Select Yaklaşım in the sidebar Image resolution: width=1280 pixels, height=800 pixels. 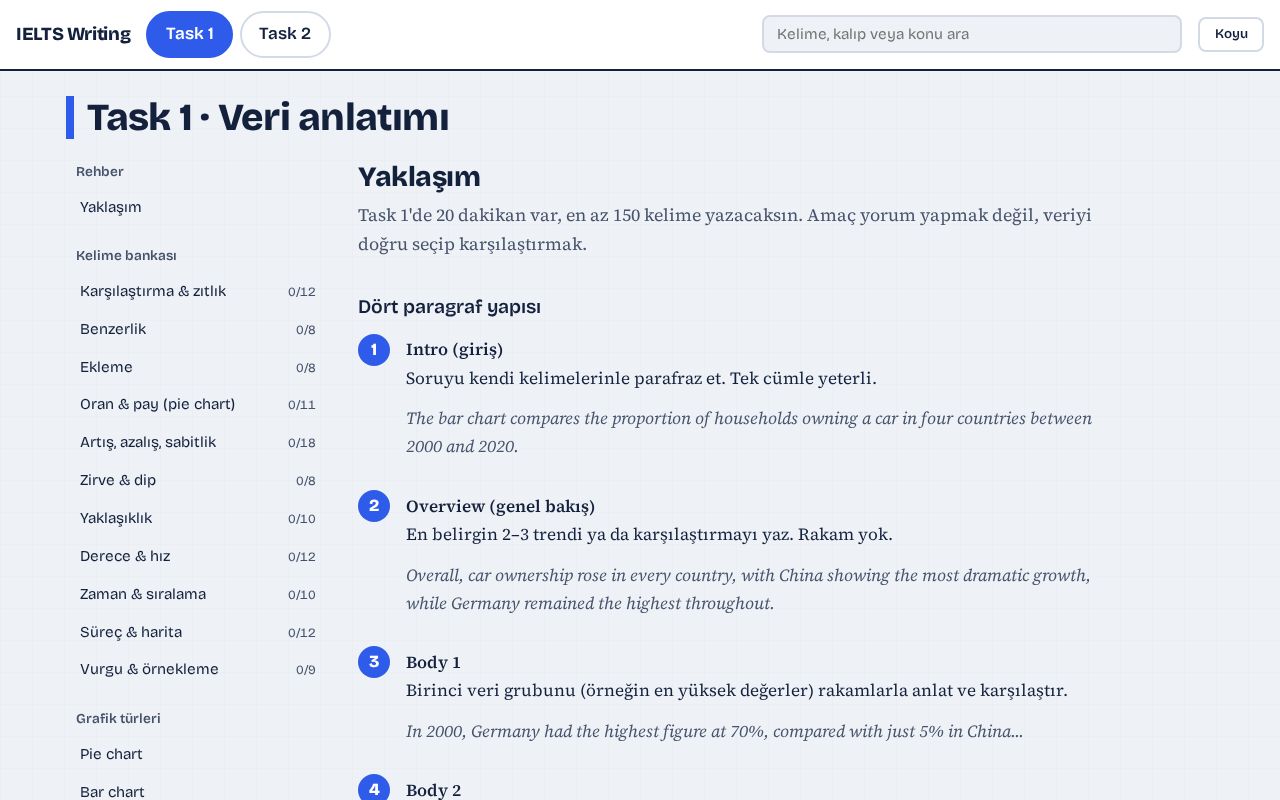[x=198, y=207]
